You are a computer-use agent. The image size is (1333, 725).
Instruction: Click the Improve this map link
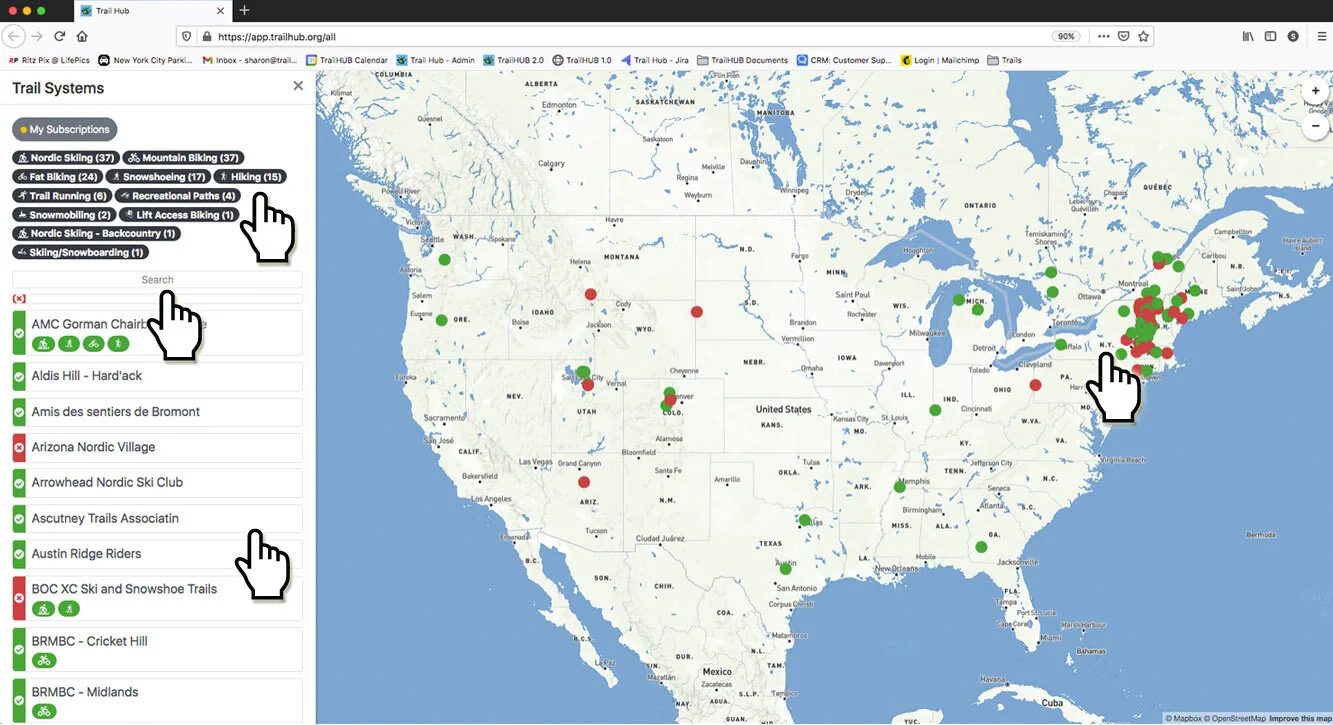click(x=1300, y=718)
